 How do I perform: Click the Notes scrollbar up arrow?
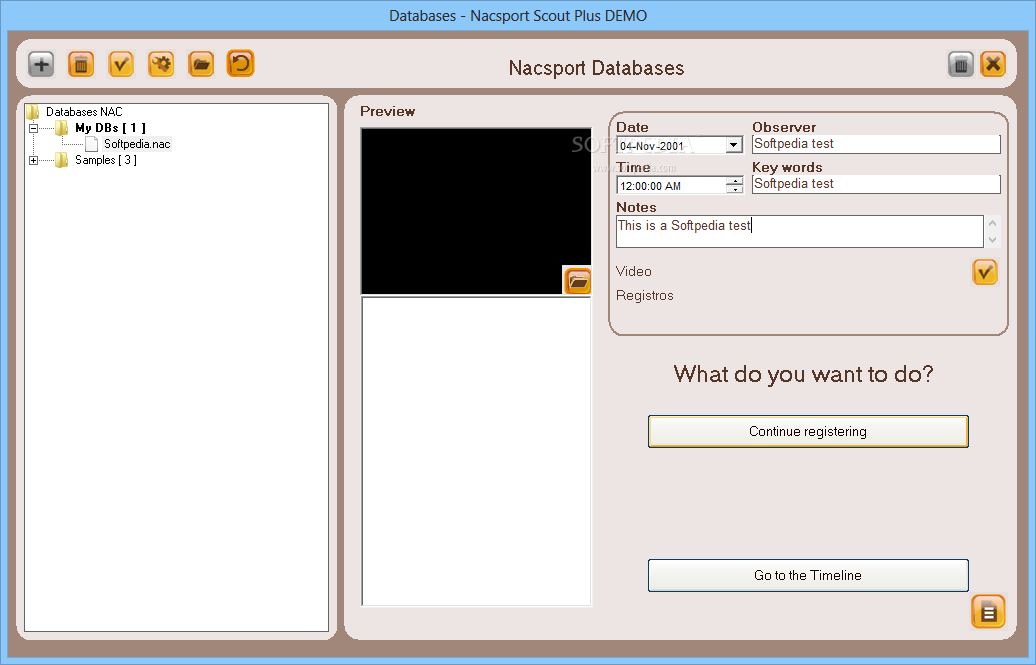992,223
